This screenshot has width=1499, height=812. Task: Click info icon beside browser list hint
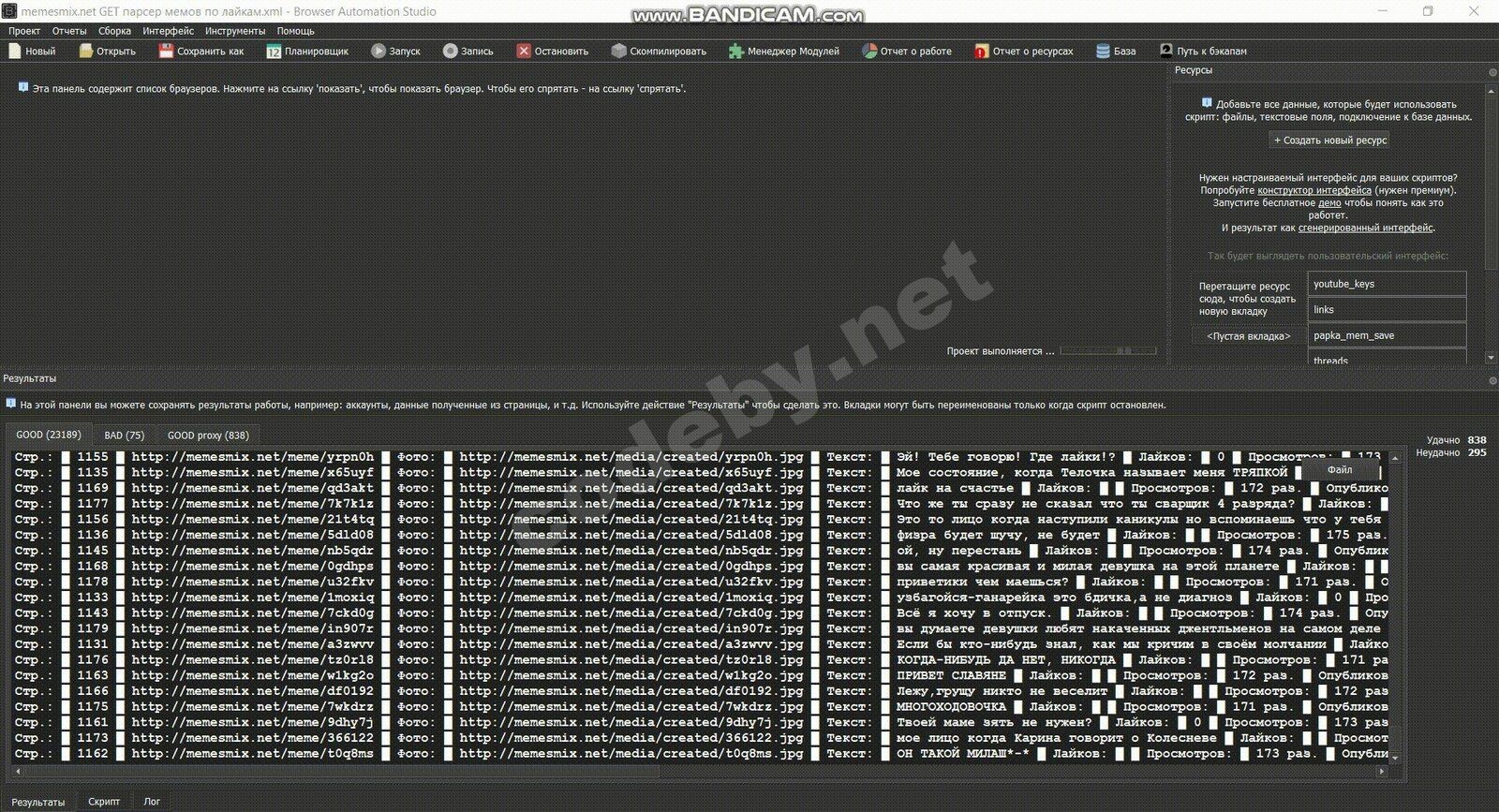[23, 87]
